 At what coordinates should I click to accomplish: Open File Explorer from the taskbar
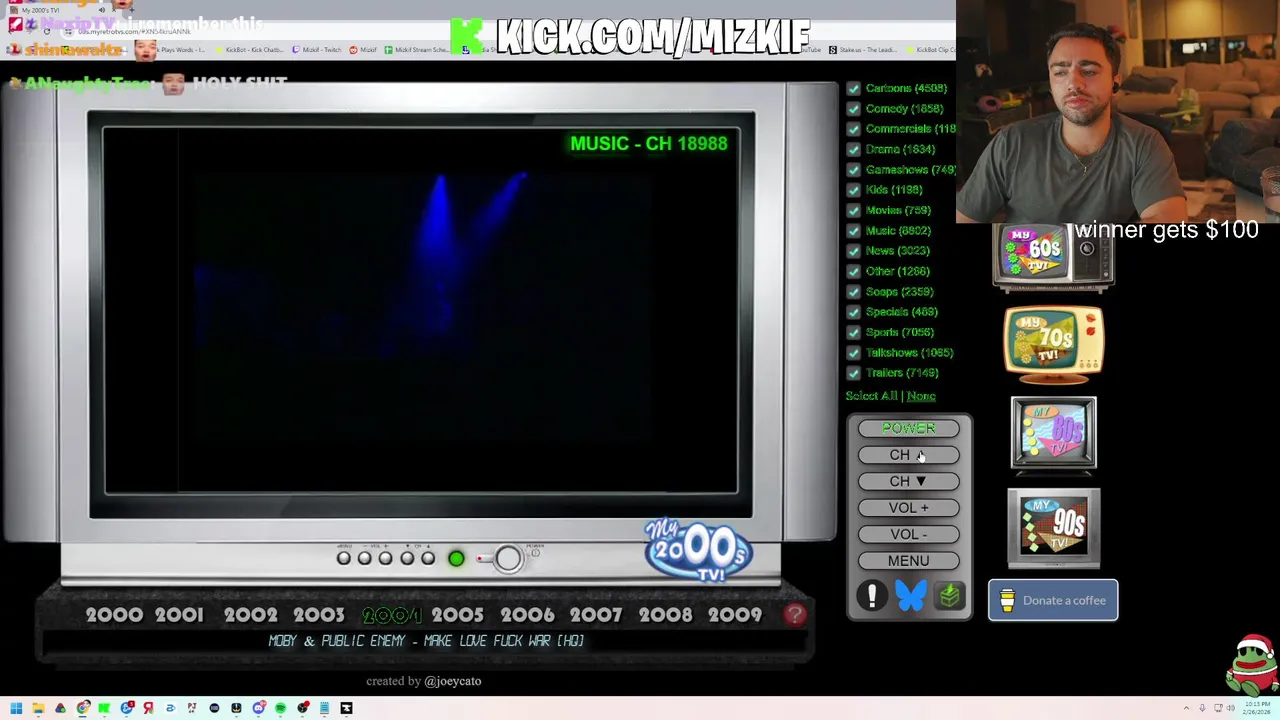click(x=38, y=708)
